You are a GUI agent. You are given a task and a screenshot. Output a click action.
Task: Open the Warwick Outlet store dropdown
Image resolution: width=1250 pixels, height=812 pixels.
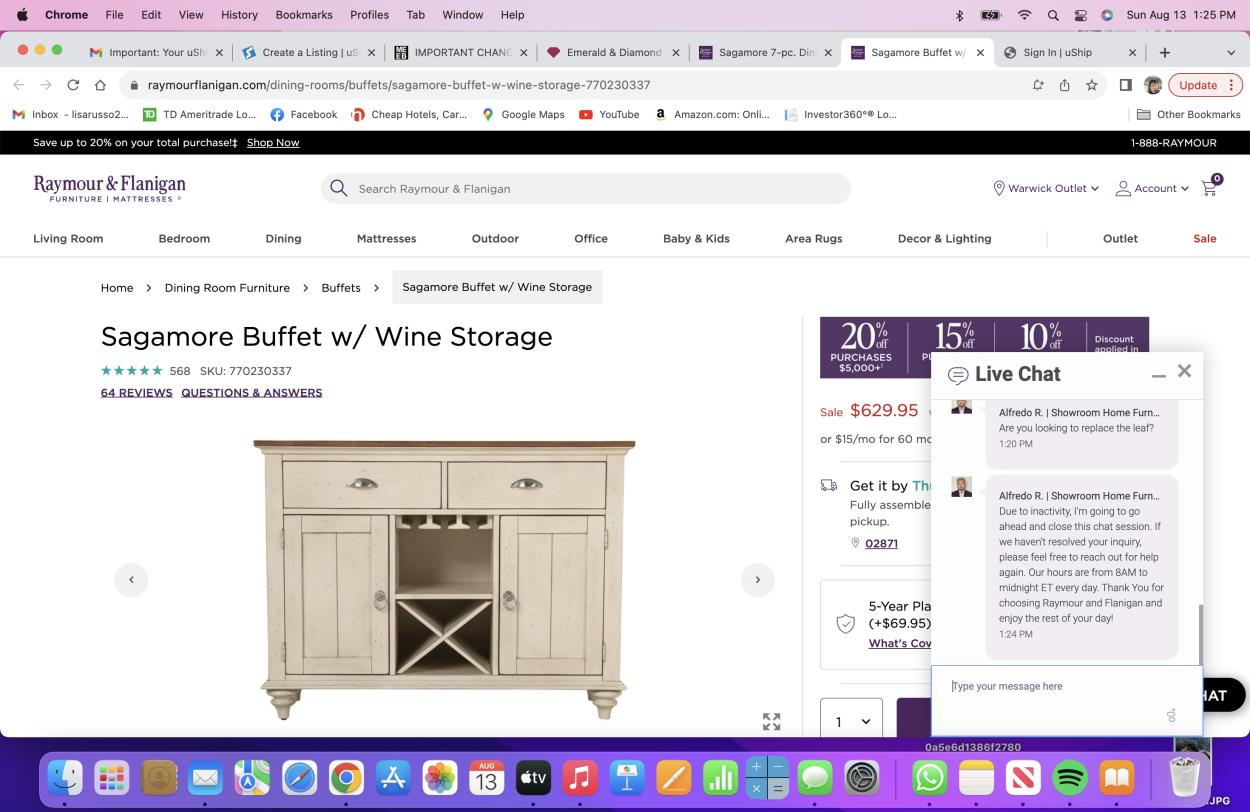tap(1046, 188)
